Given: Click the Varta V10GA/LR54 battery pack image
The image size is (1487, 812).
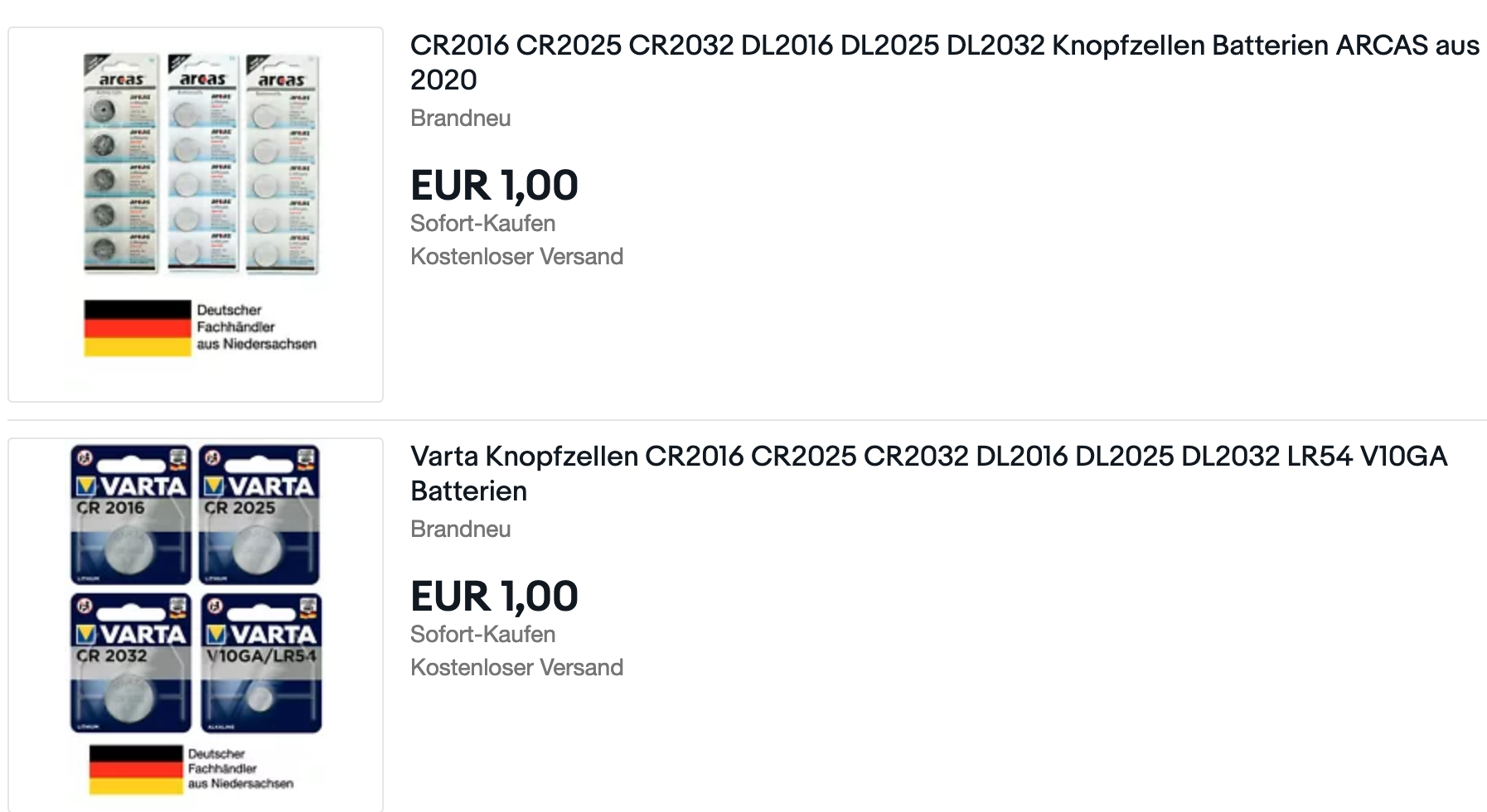Looking at the screenshot, I should (261, 662).
